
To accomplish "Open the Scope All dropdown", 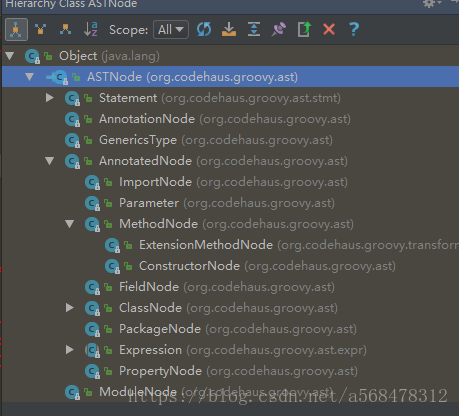I will point(171,30).
